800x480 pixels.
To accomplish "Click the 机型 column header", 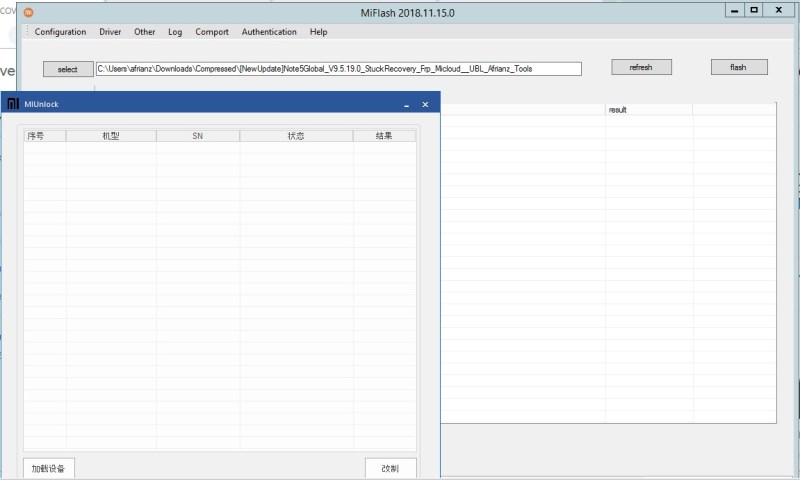I will pyautogui.click(x=111, y=136).
